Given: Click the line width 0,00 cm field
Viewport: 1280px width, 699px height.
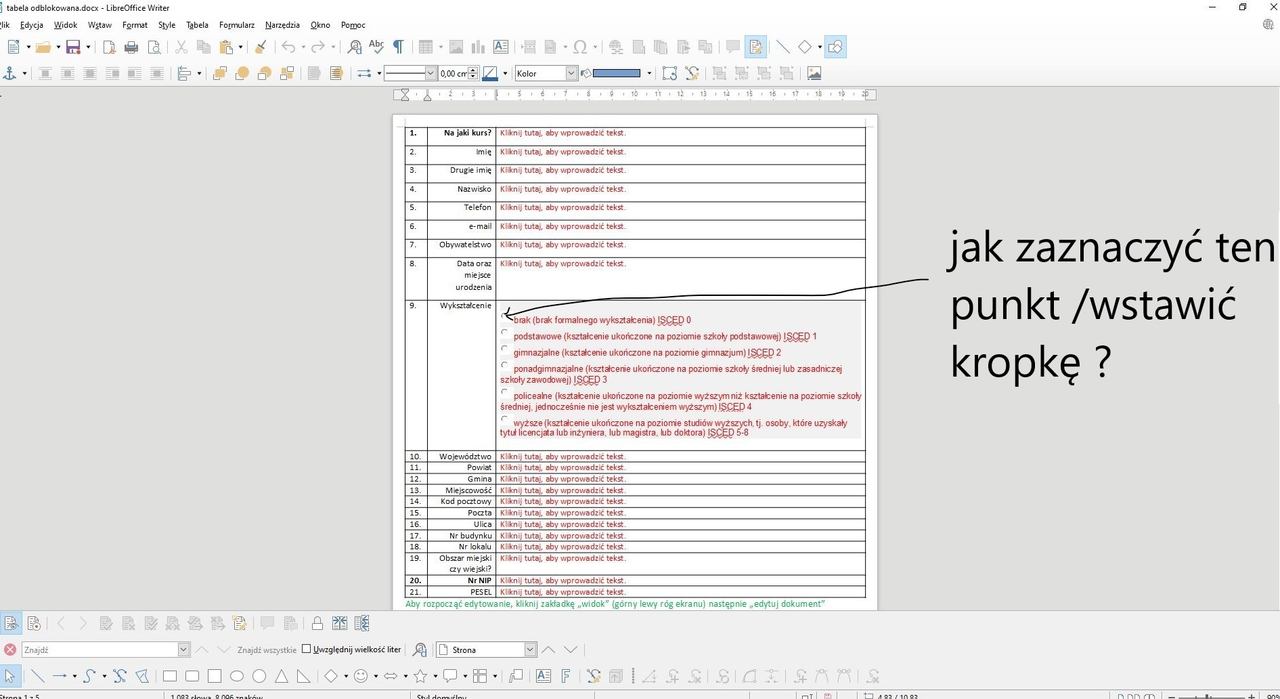Looking at the screenshot, I should click(x=454, y=73).
